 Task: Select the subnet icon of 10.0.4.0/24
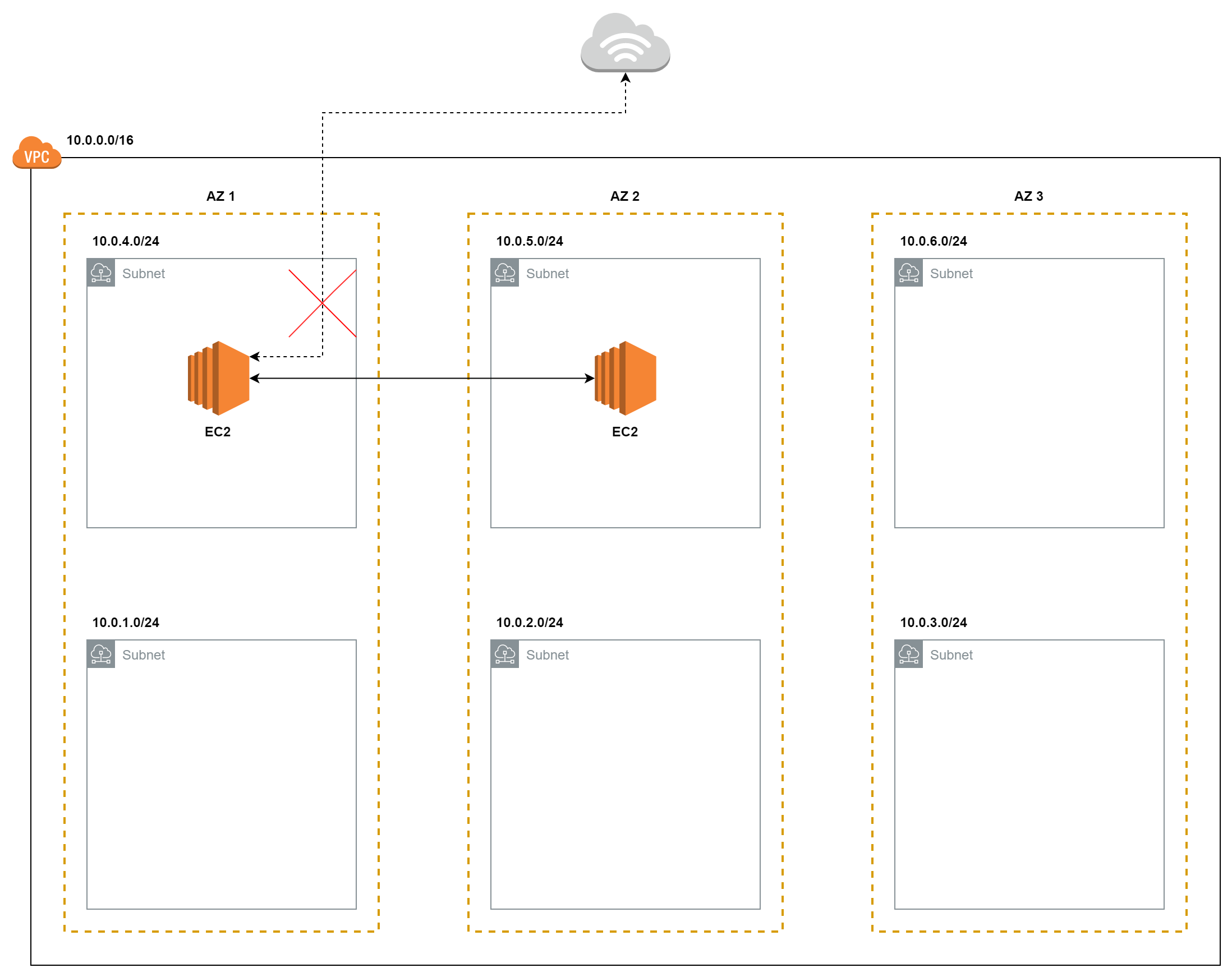point(101,273)
